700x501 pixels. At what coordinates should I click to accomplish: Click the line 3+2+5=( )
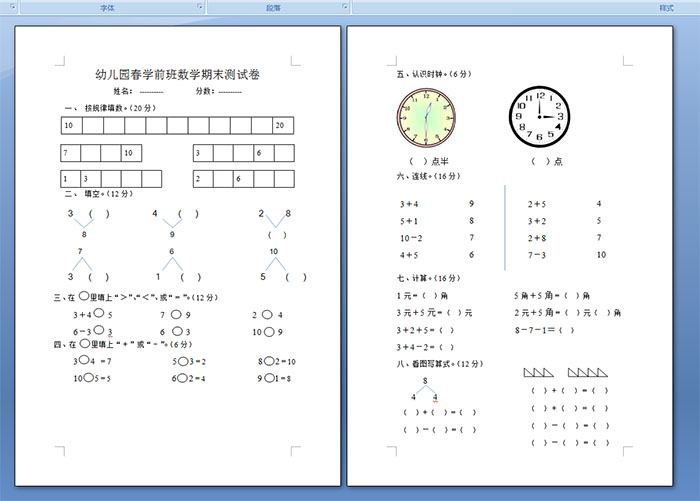point(425,330)
